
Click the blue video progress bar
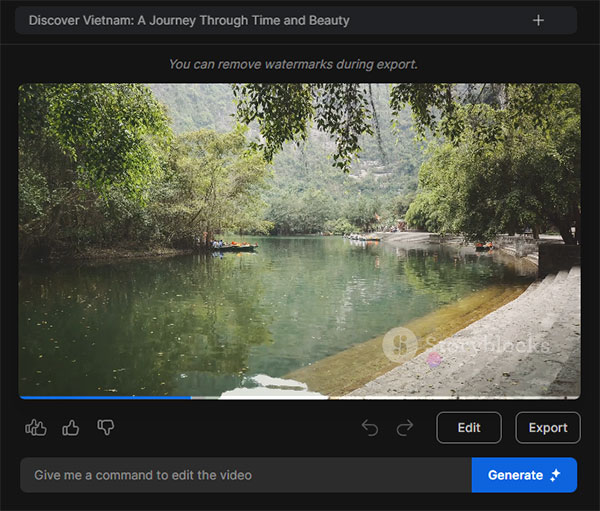(x=106, y=398)
